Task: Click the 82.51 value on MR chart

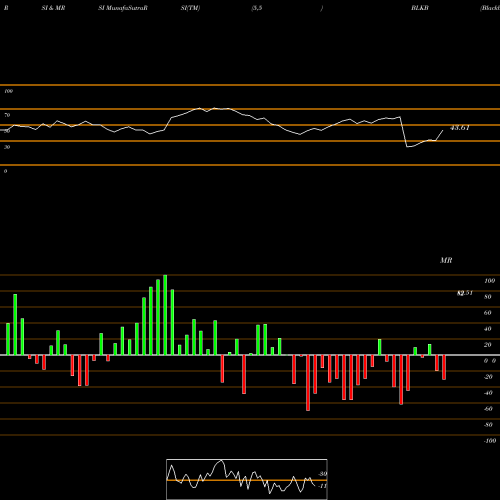Action: pos(465,293)
